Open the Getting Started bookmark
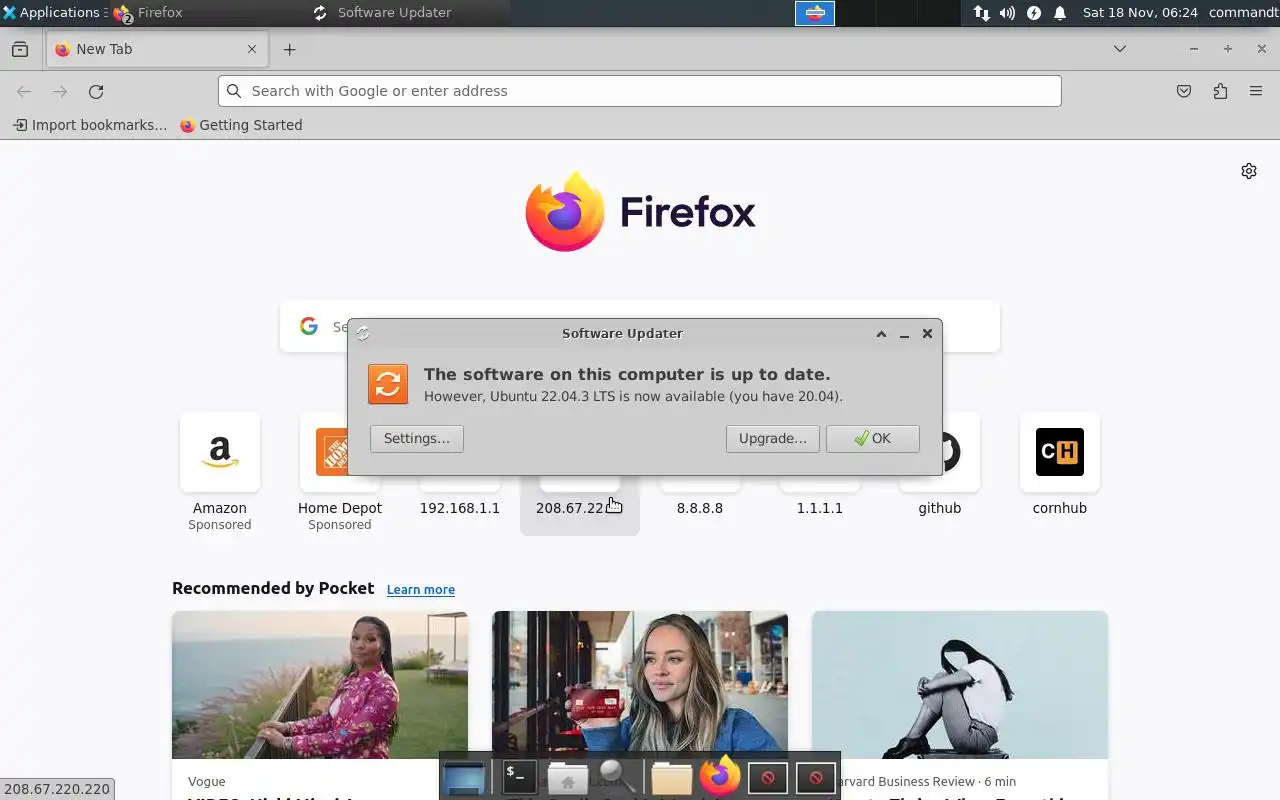The image size is (1280, 800). tap(241, 125)
